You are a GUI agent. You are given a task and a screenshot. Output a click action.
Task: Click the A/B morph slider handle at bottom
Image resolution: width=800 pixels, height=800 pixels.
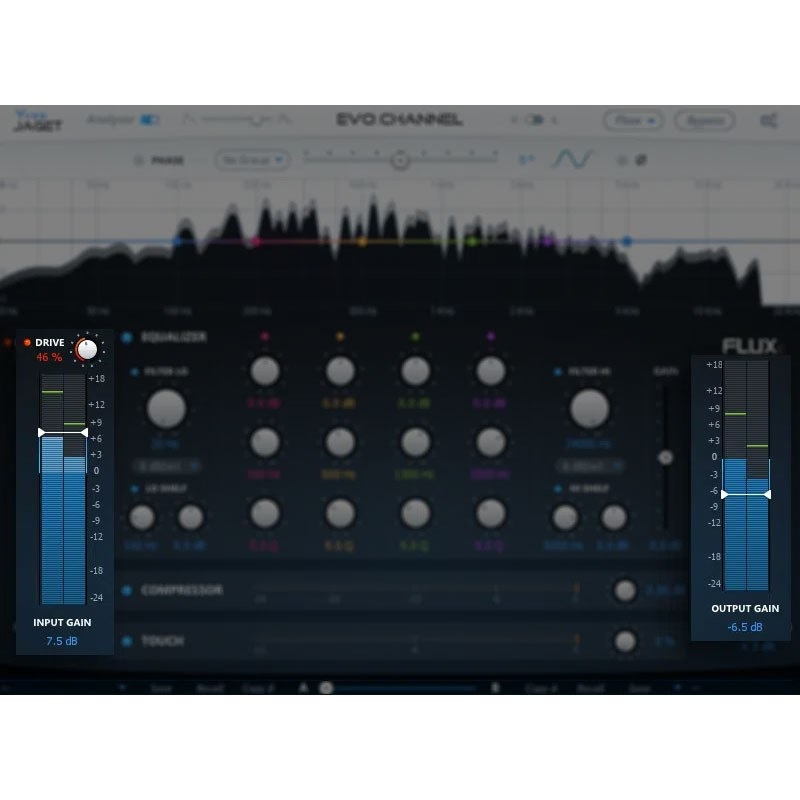pyautogui.click(x=326, y=688)
